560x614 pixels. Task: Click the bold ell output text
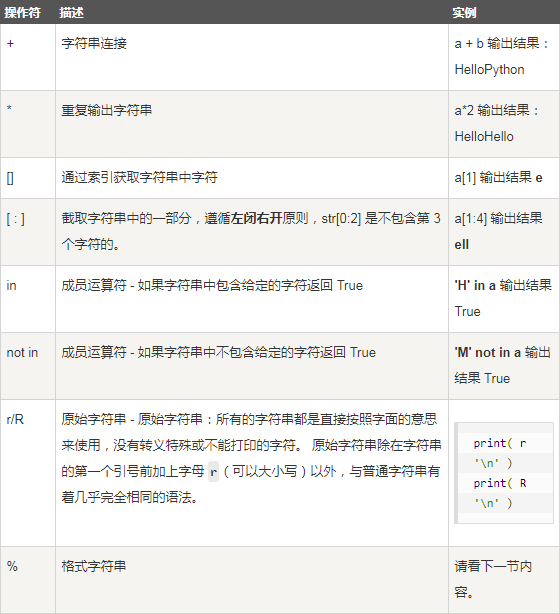(x=461, y=244)
